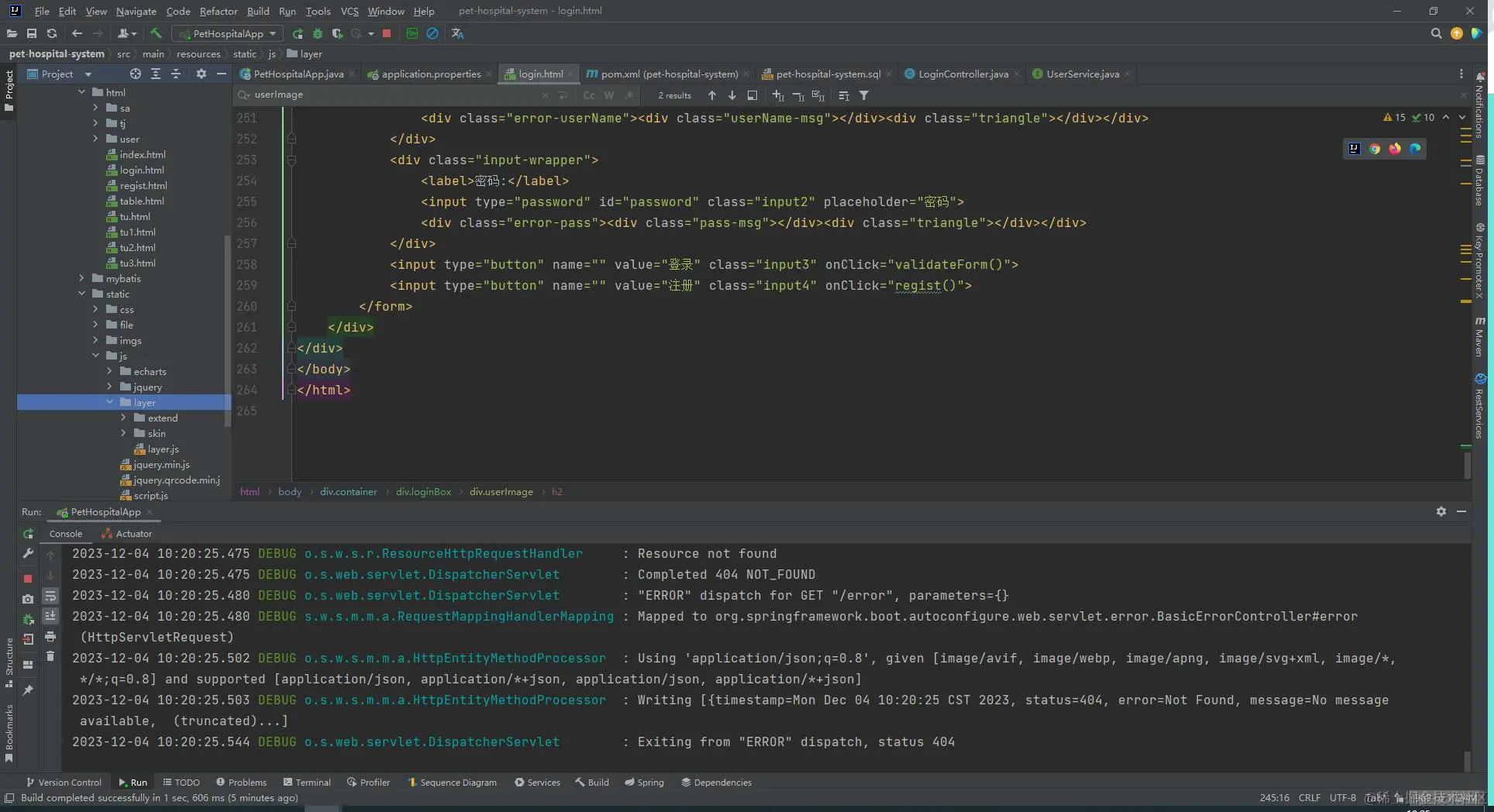The width and height of the screenshot is (1494, 812).
Task: Toggle Regex option in search bar
Action: (x=629, y=95)
